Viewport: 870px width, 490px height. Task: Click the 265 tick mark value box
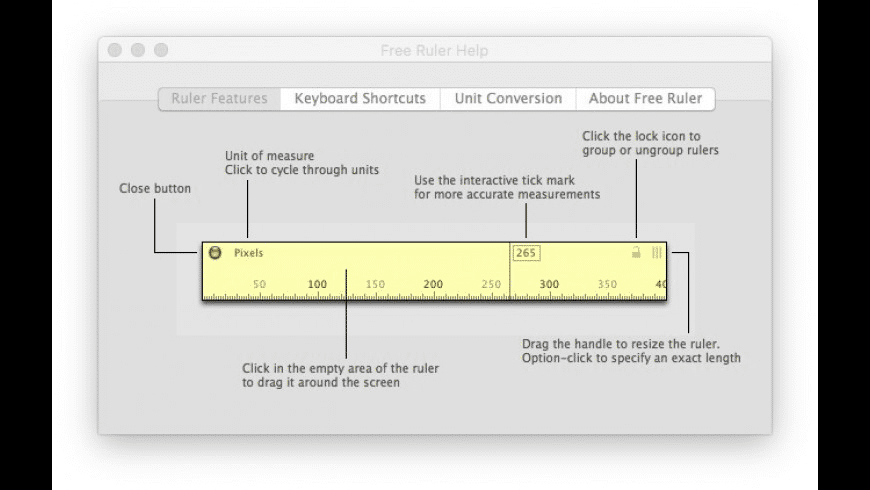coord(527,253)
